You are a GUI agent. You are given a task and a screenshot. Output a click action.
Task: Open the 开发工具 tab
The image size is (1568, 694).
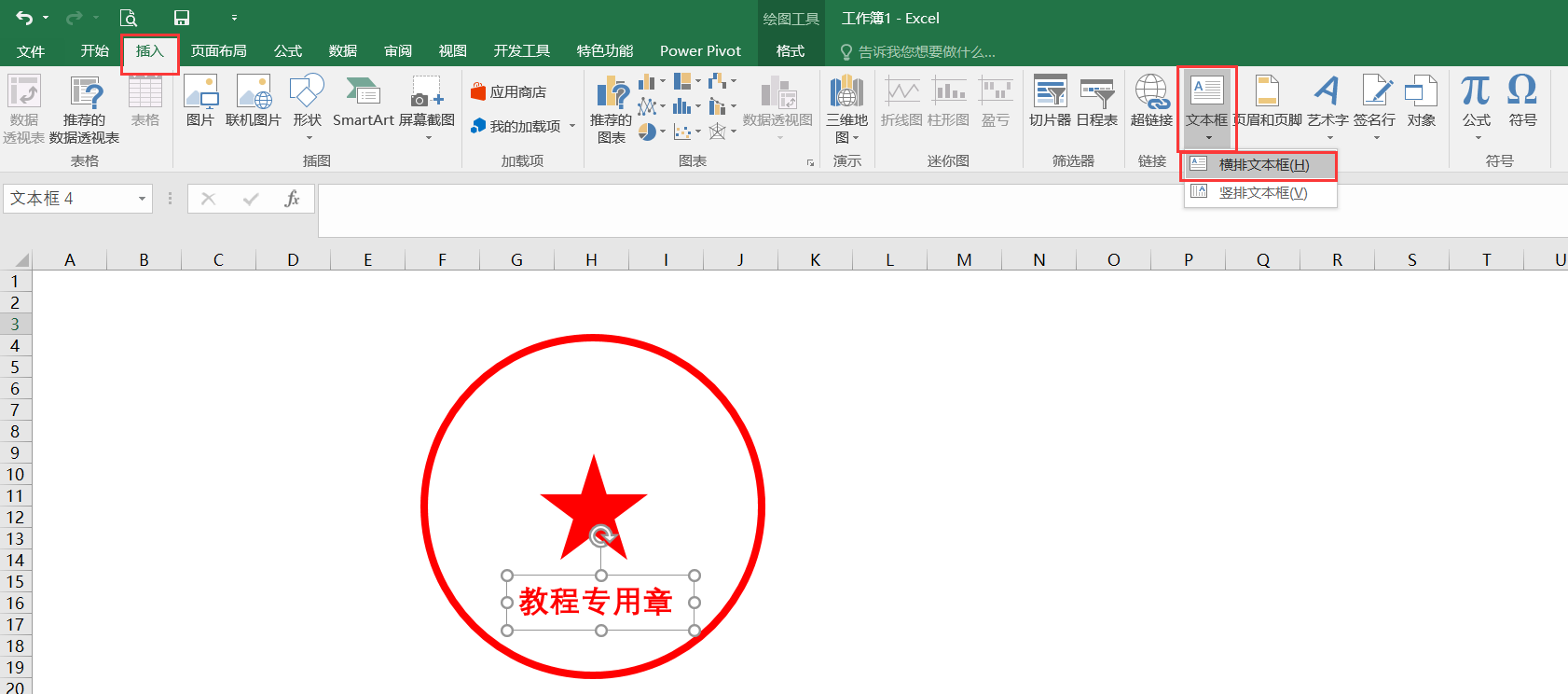coord(522,51)
